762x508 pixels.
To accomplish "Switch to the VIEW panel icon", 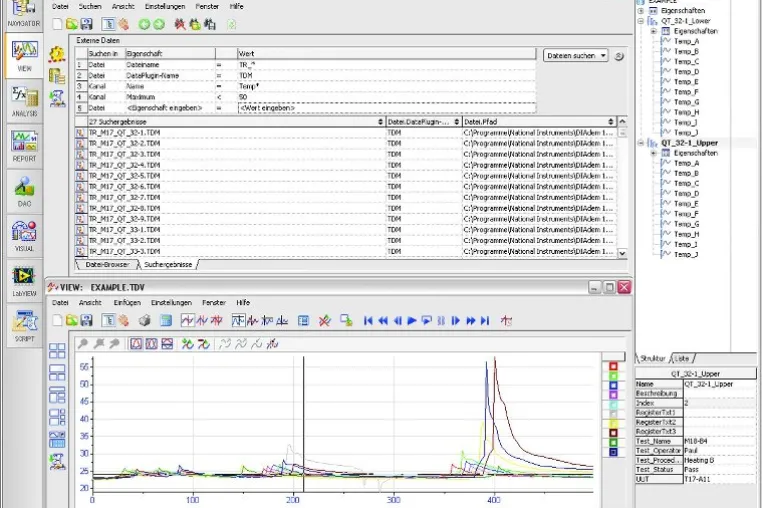I will click(24, 56).
